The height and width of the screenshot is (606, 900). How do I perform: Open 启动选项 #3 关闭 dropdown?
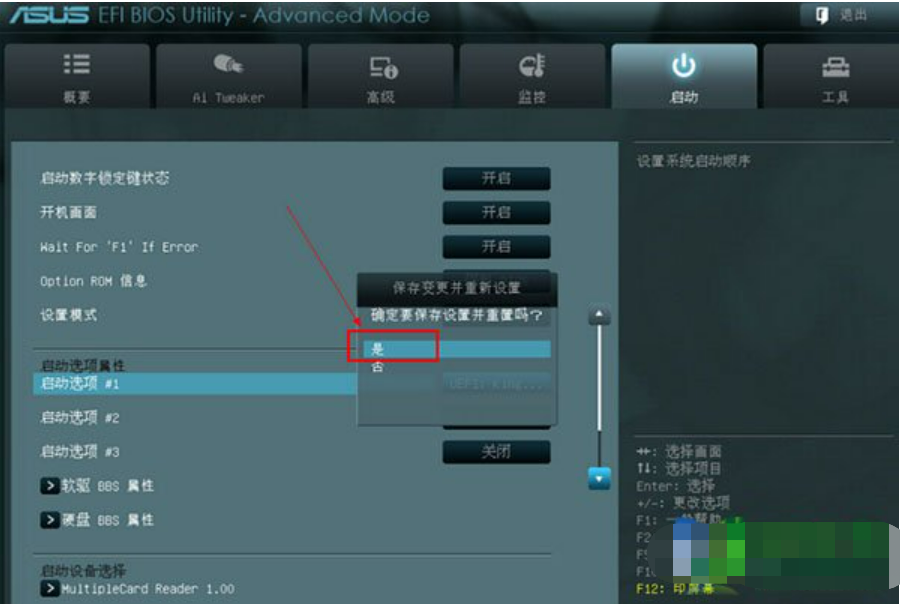point(496,452)
